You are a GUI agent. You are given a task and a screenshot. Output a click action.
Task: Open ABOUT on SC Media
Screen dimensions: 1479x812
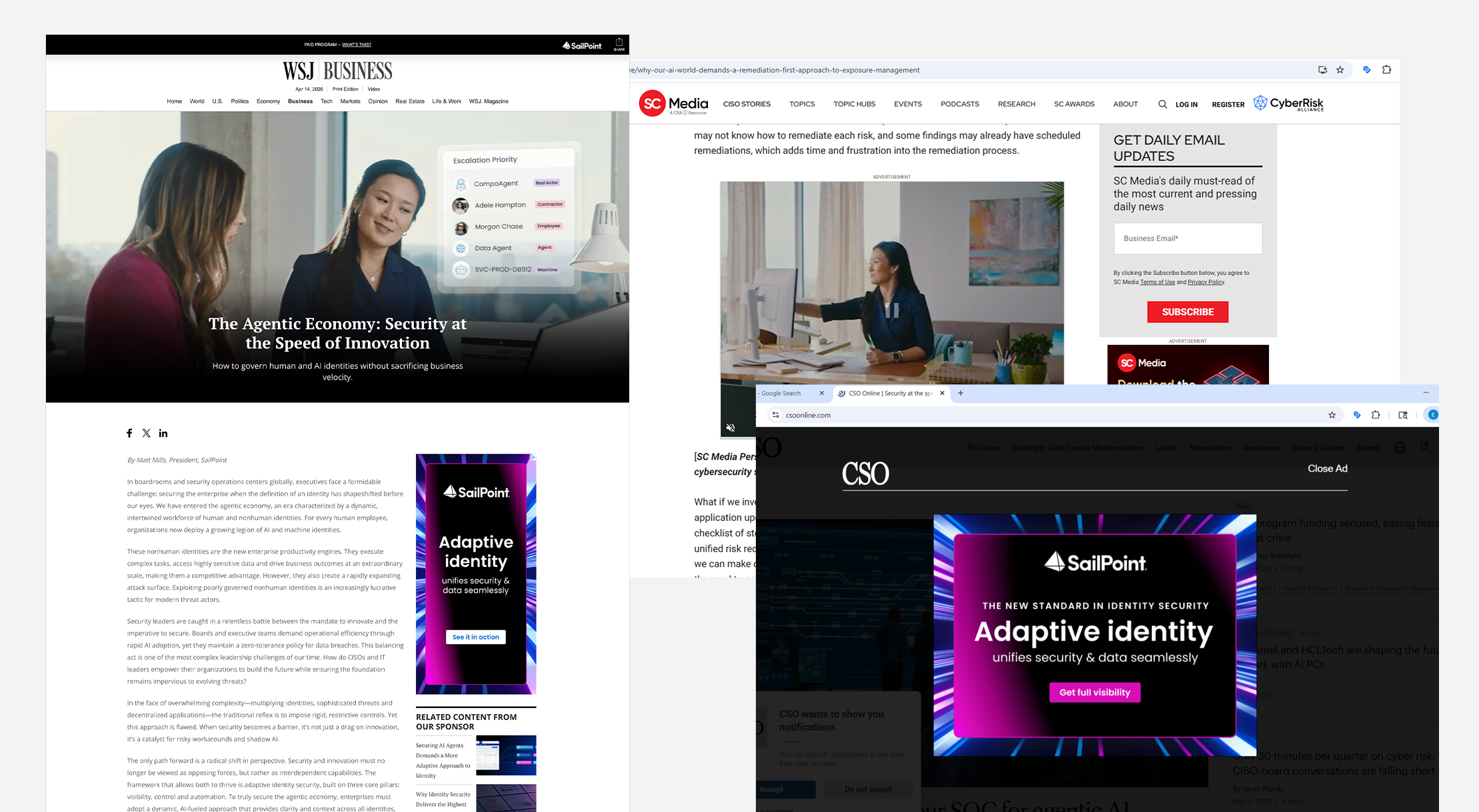(1125, 104)
